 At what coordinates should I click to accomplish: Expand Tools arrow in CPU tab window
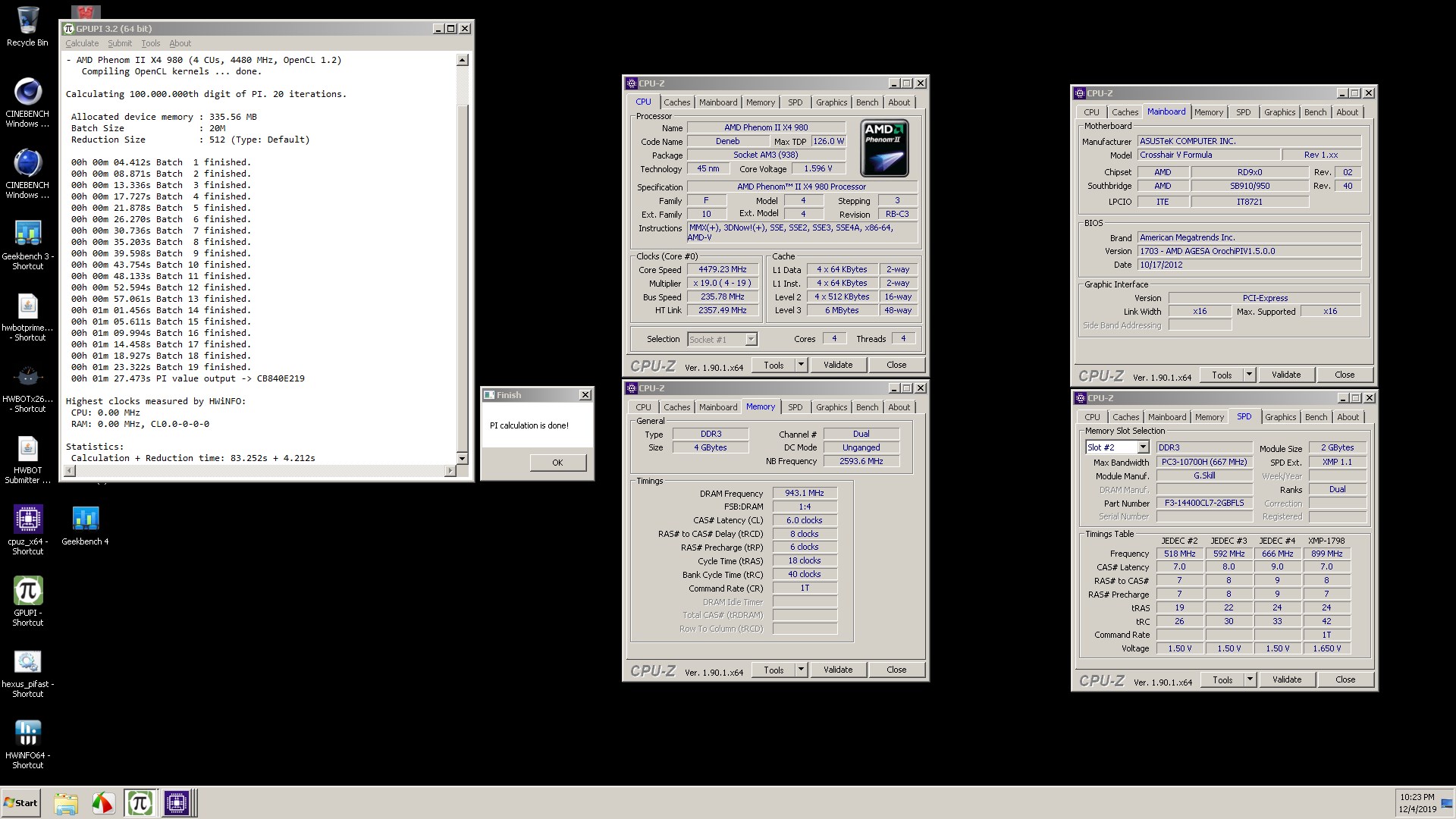tap(801, 365)
